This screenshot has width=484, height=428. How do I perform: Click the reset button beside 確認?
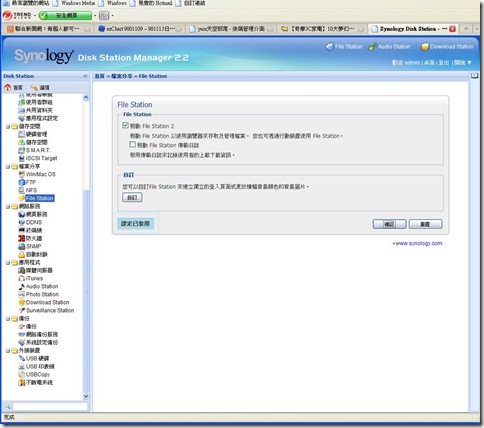[x=425, y=224]
